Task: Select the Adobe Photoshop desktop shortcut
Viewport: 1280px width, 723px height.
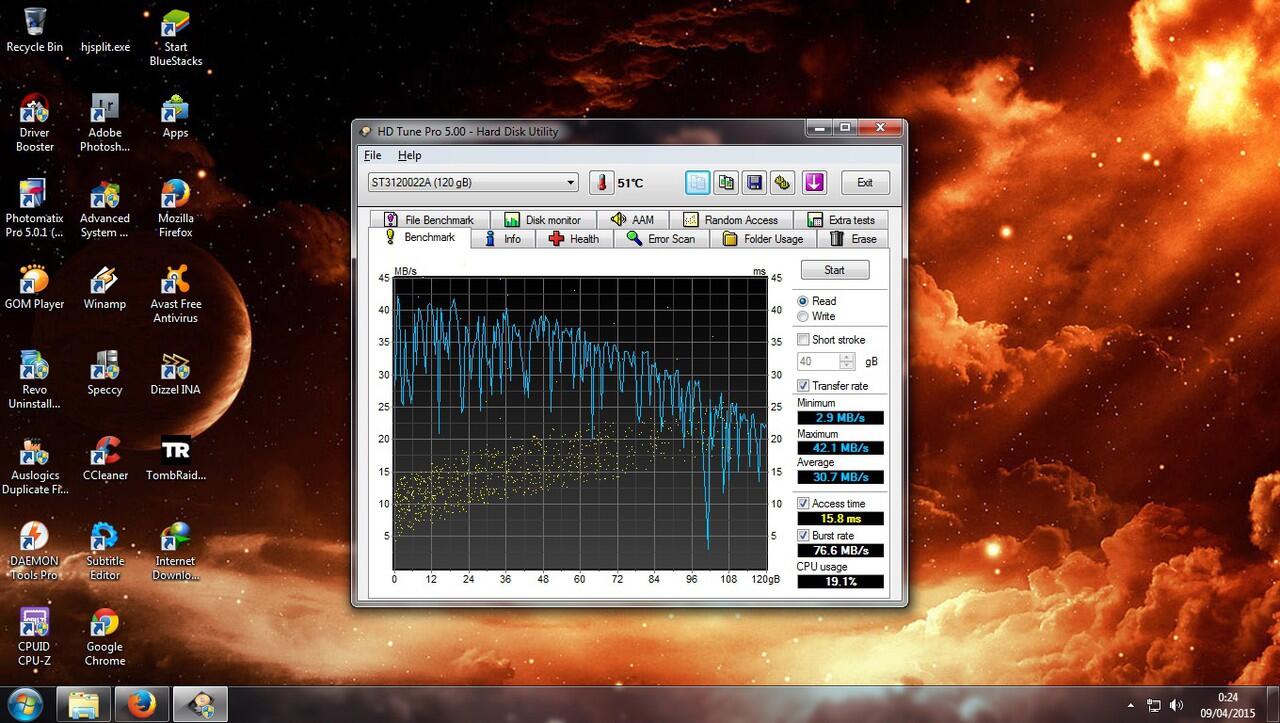Action: point(105,123)
